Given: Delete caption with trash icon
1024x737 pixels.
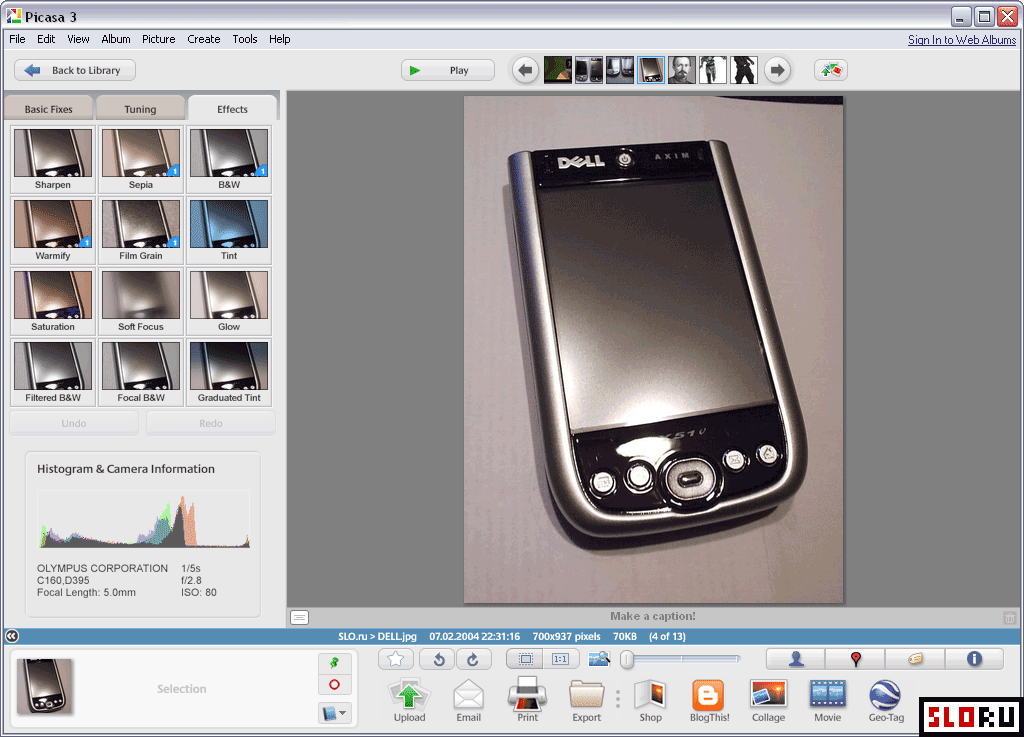Looking at the screenshot, I should coord(1010,617).
